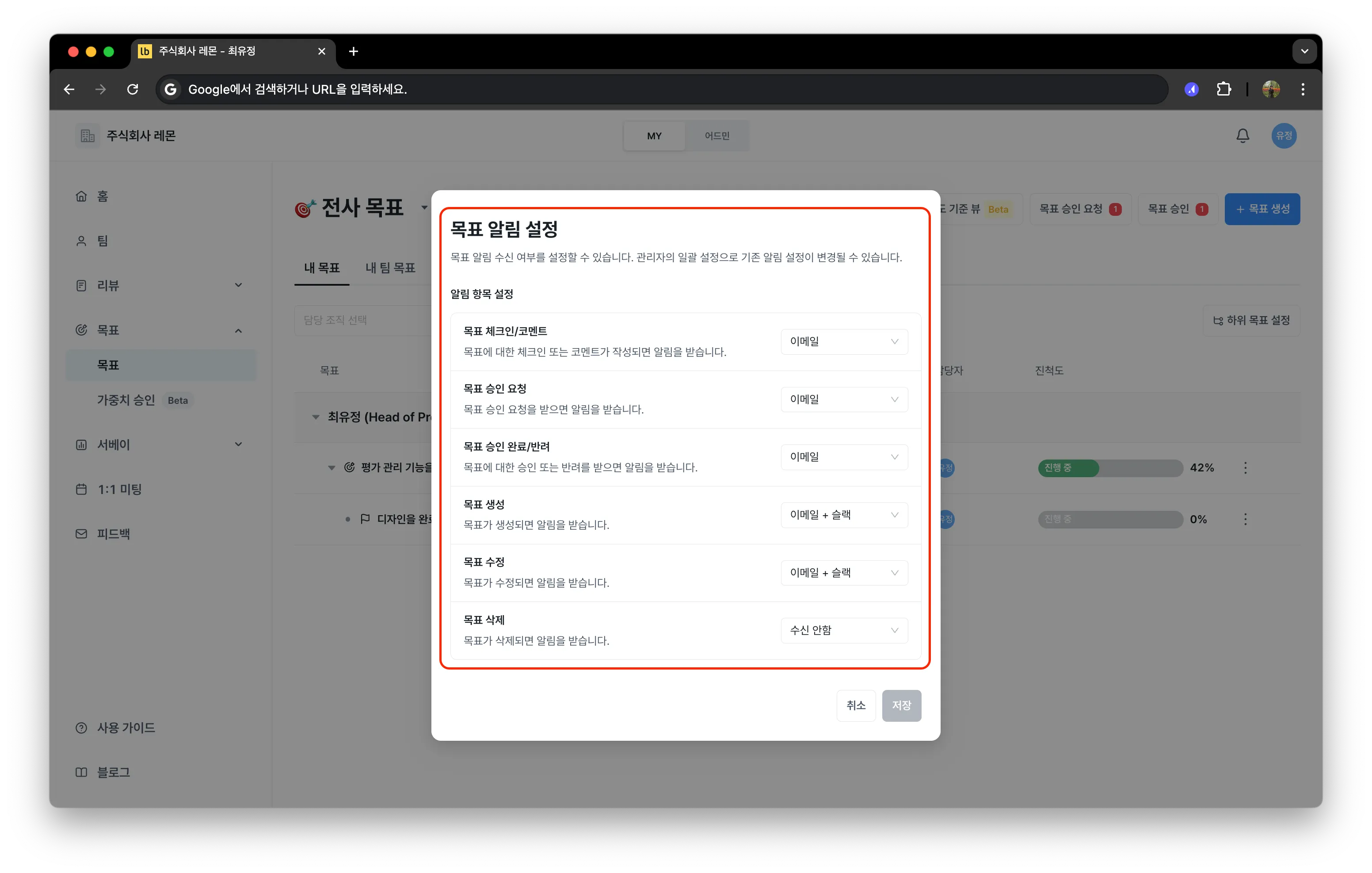Open the browser extensions puzzle icon
This screenshot has height=873, width=1372.
coord(1223,89)
